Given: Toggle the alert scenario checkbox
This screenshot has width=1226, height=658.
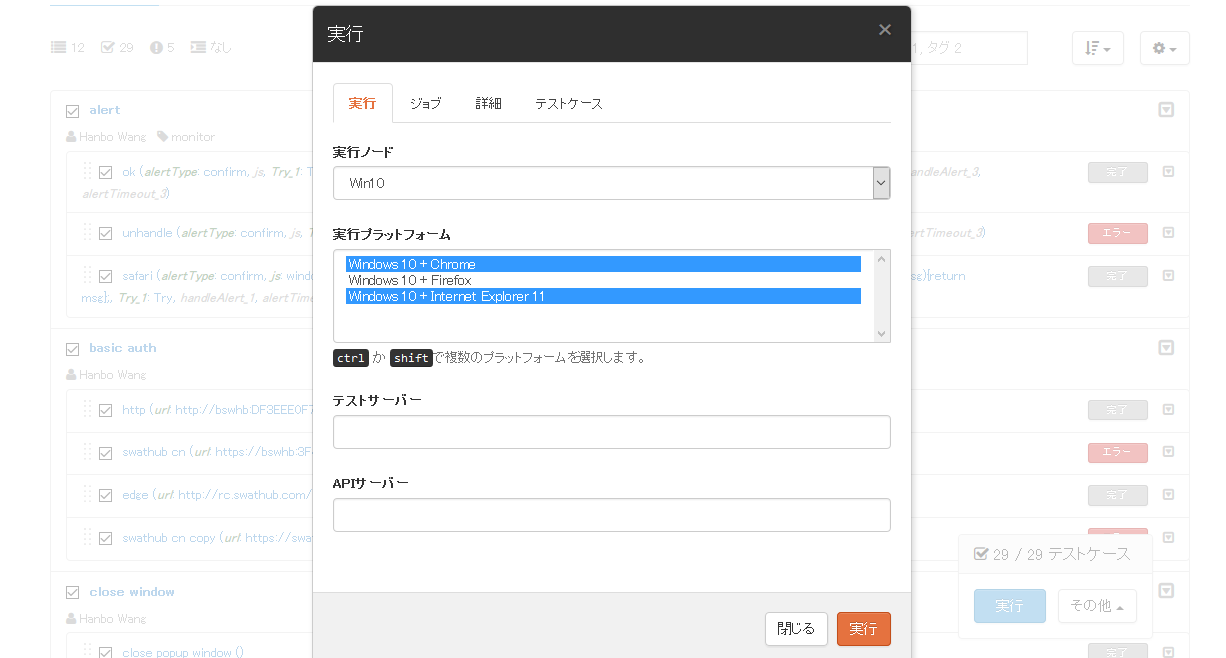Looking at the screenshot, I should pos(72,111).
